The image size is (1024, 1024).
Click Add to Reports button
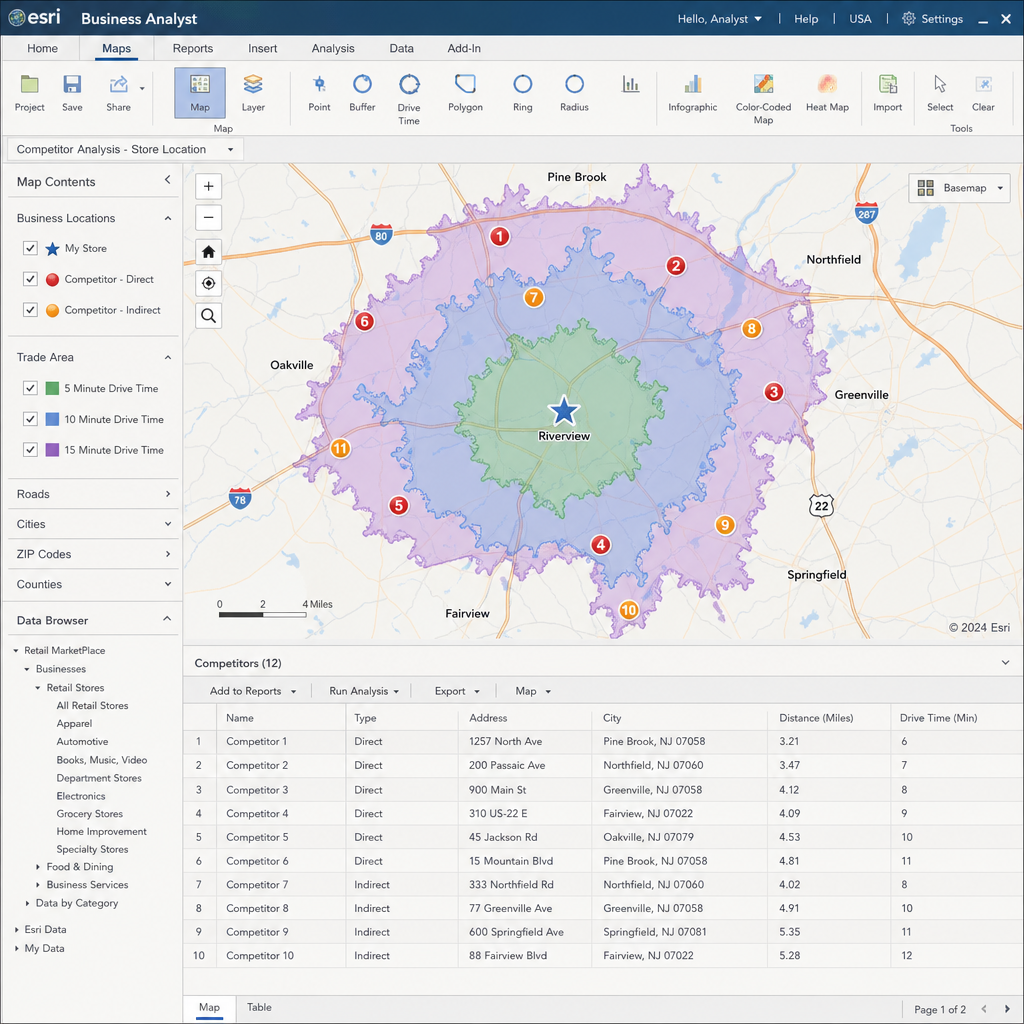click(253, 691)
